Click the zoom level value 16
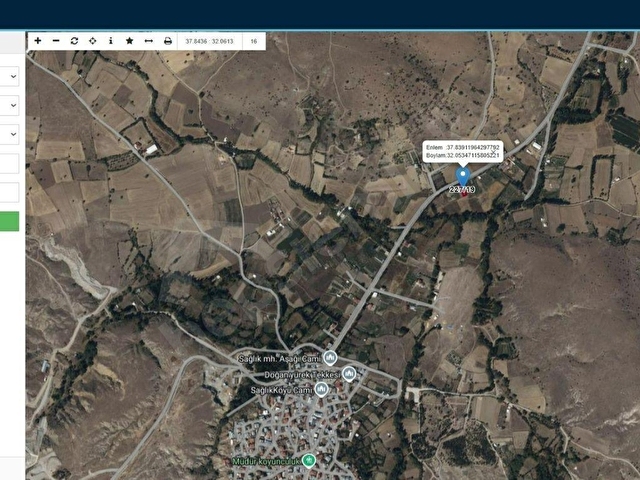640x480 pixels. (x=254, y=41)
